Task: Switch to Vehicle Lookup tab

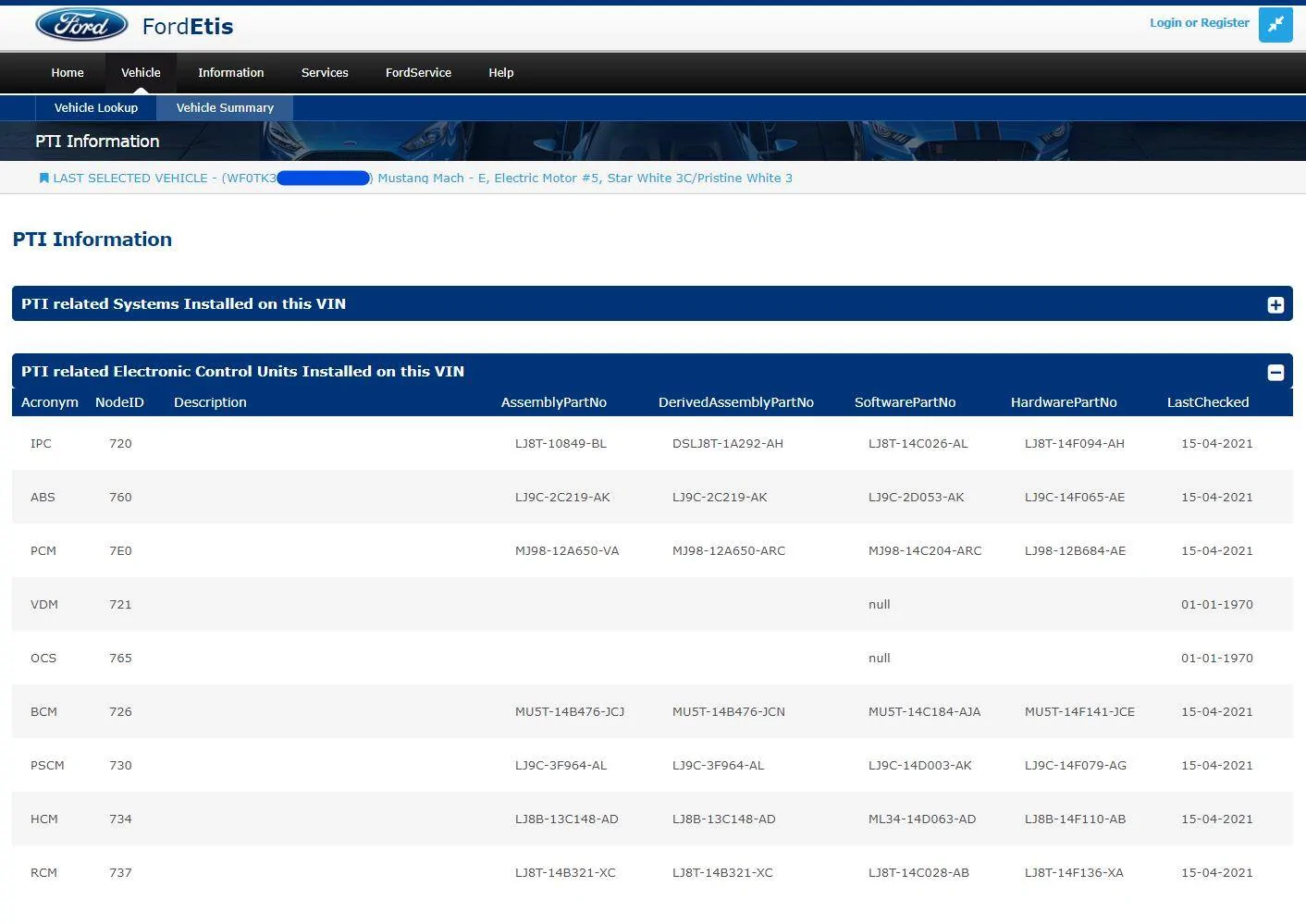Action: tap(96, 107)
